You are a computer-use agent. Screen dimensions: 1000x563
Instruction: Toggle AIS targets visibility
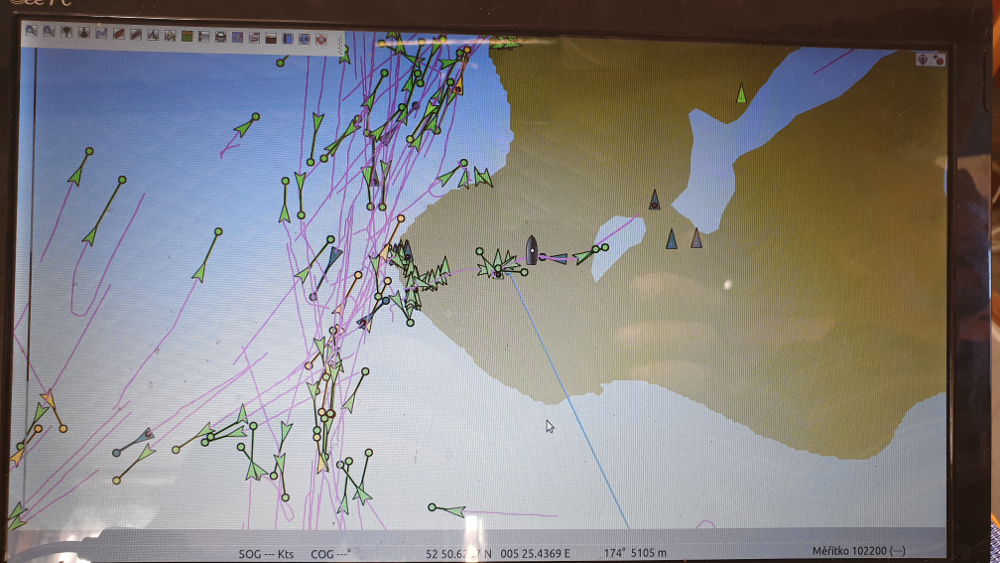[169, 36]
